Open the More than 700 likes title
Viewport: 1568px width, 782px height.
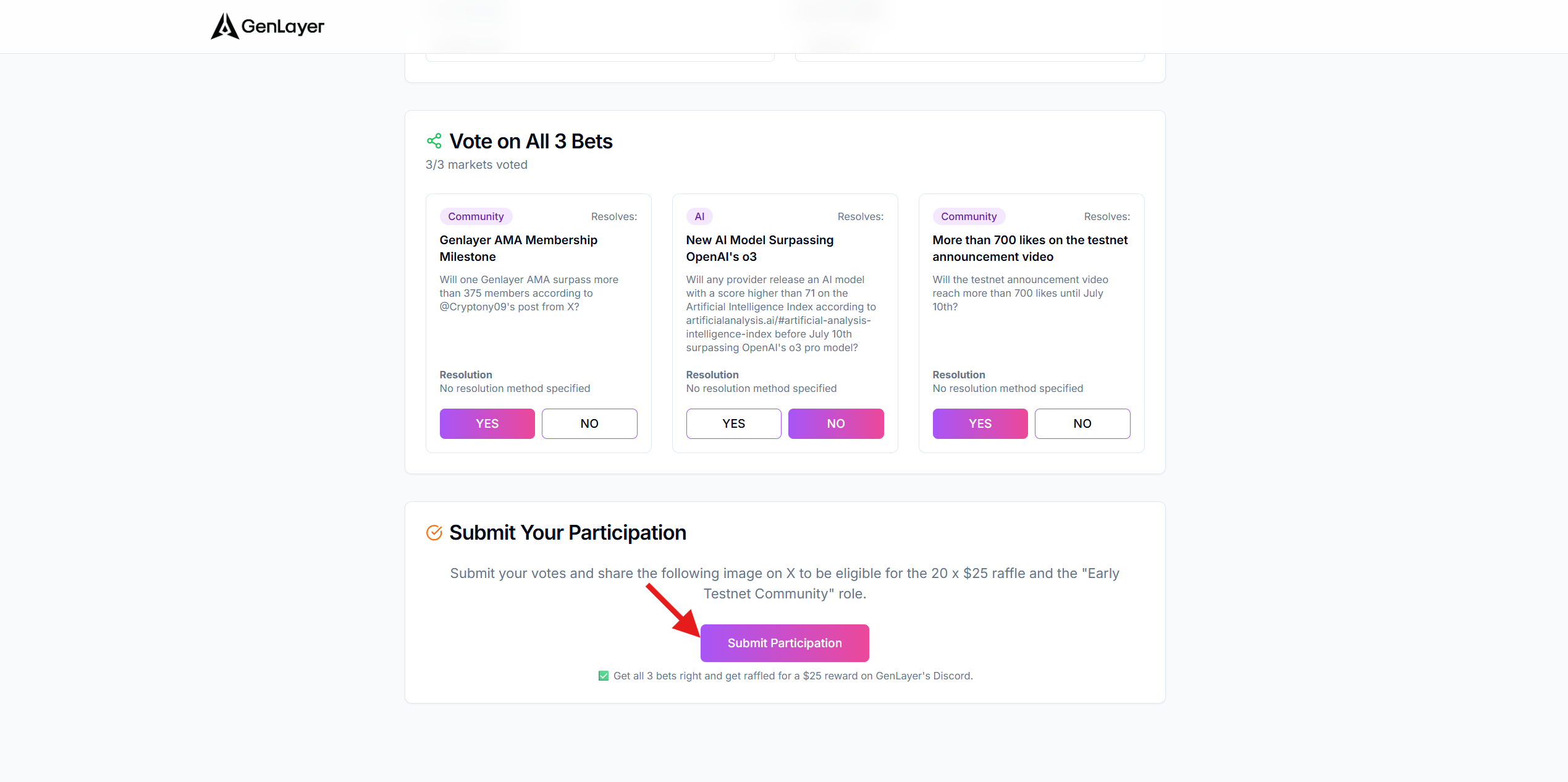coord(1031,248)
